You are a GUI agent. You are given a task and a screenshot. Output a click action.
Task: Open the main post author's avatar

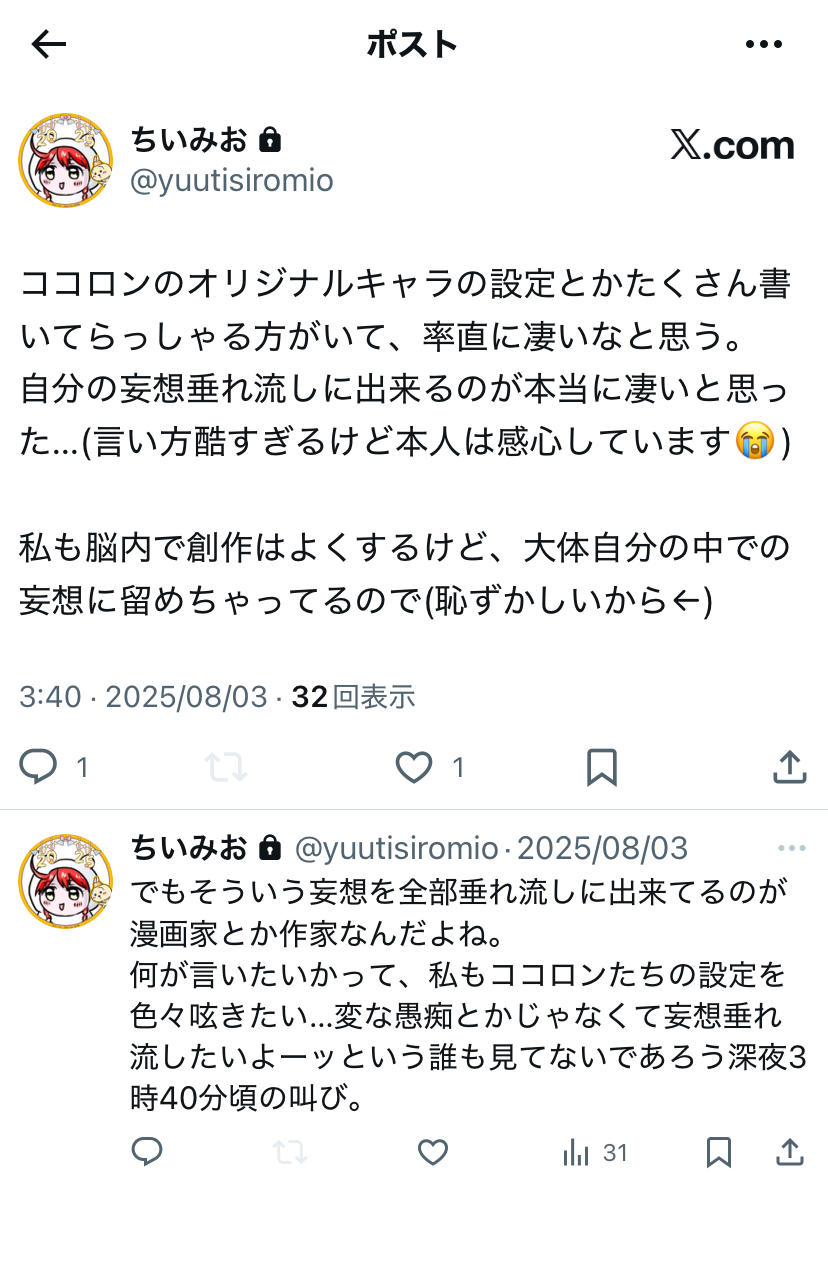click(66, 160)
